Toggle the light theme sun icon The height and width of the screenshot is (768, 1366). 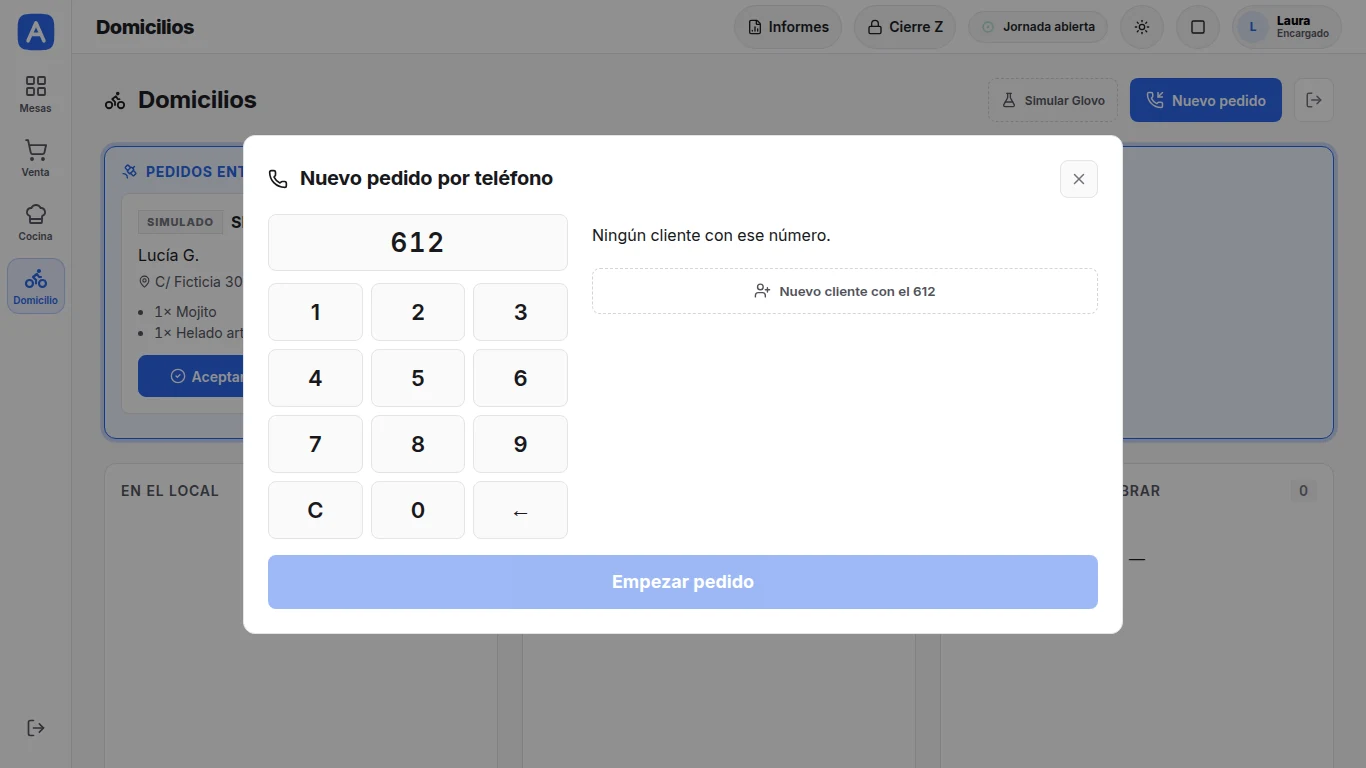point(1142,27)
